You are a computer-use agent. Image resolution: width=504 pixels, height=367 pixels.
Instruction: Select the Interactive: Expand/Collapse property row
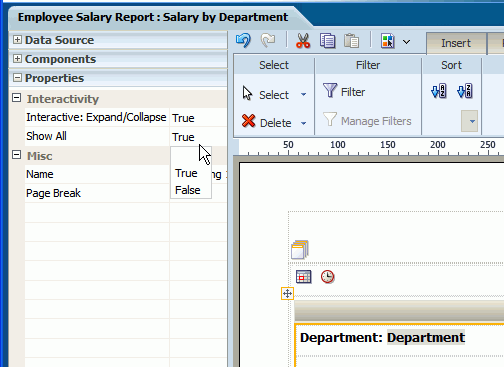click(x=126, y=117)
